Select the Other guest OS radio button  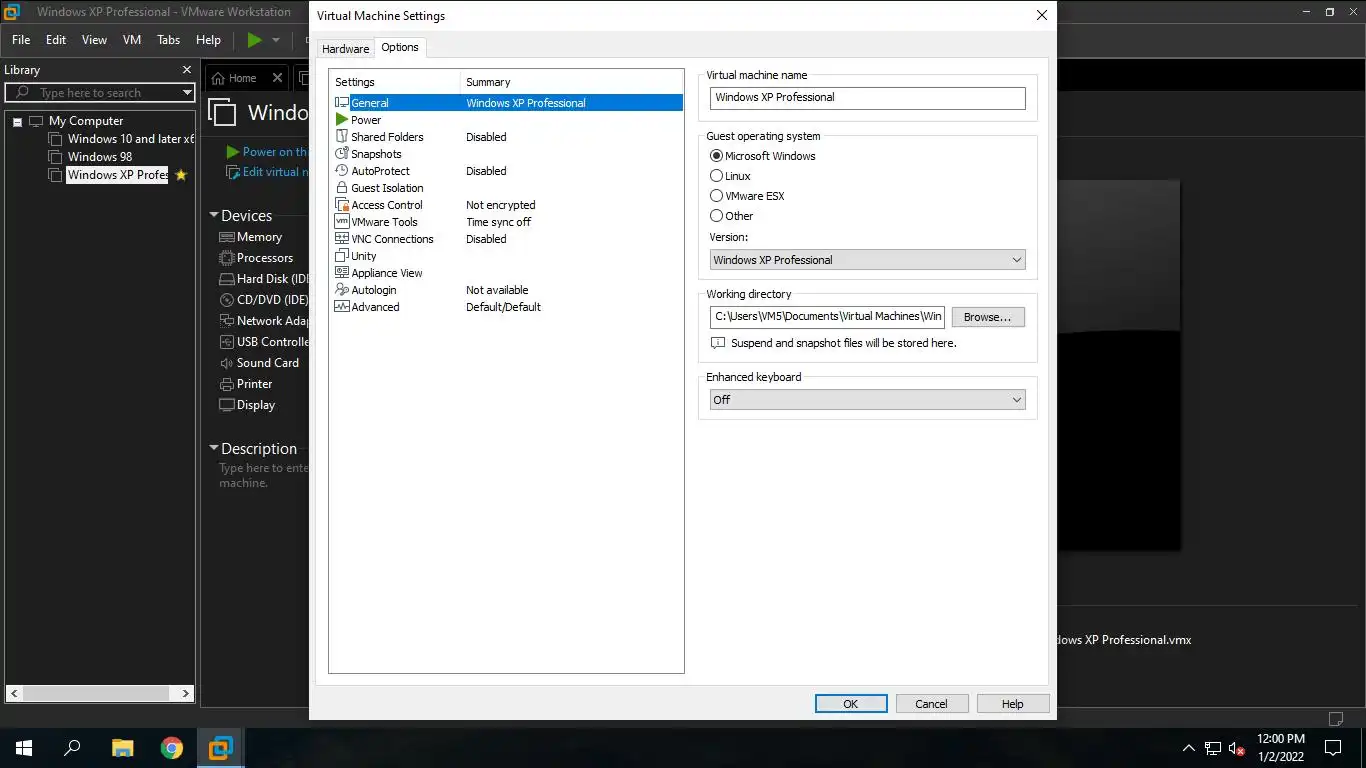click(716, 216)
